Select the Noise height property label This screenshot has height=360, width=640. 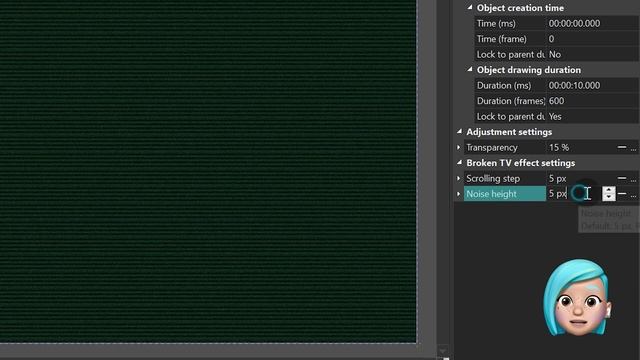tap(504, 194)
